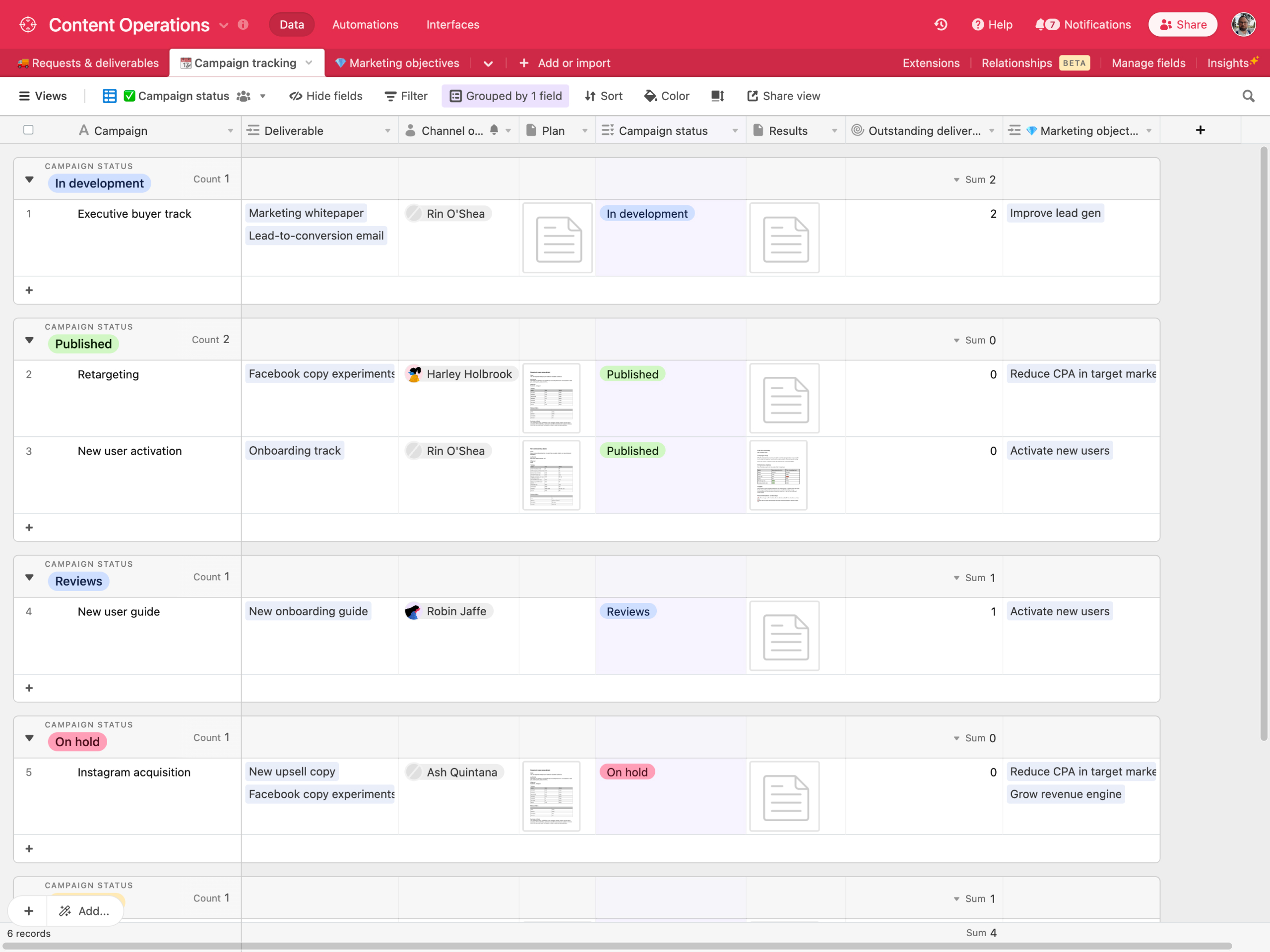
Task: Click On hold status pill in row 5
Action: coord(627,773)
